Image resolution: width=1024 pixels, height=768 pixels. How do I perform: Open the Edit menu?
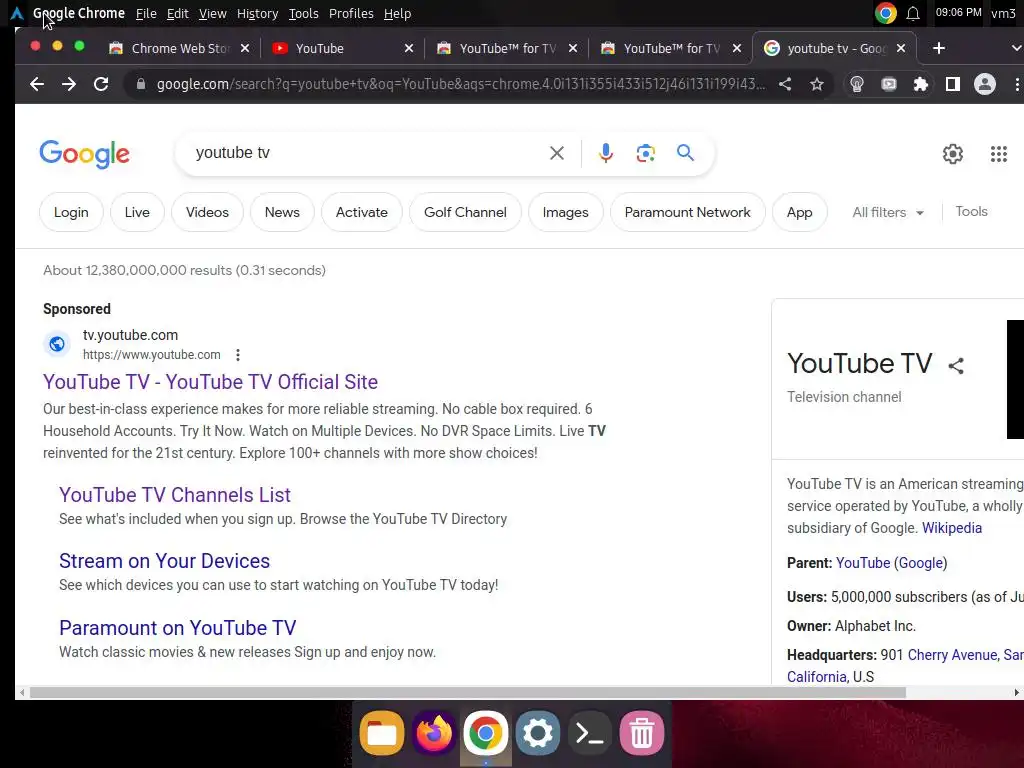point(177,14)
